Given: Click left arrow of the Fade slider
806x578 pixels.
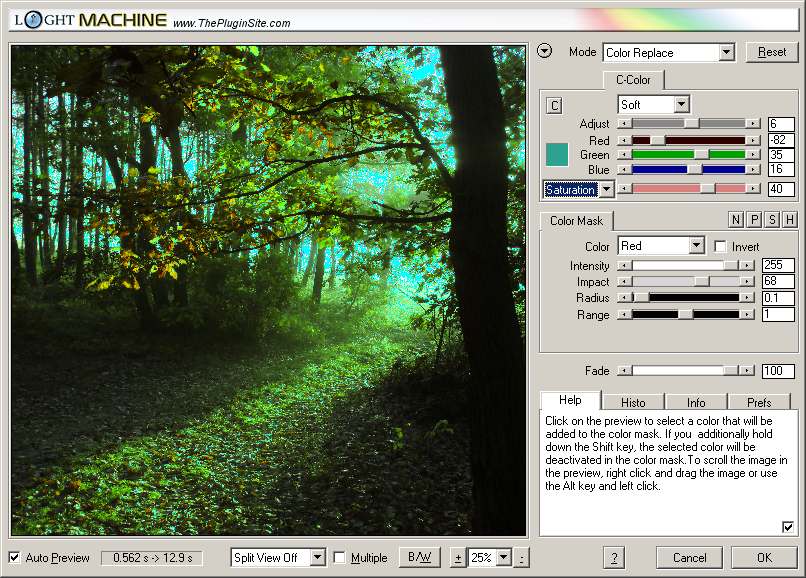Looking at the screenshot, I should click(624, 370).
